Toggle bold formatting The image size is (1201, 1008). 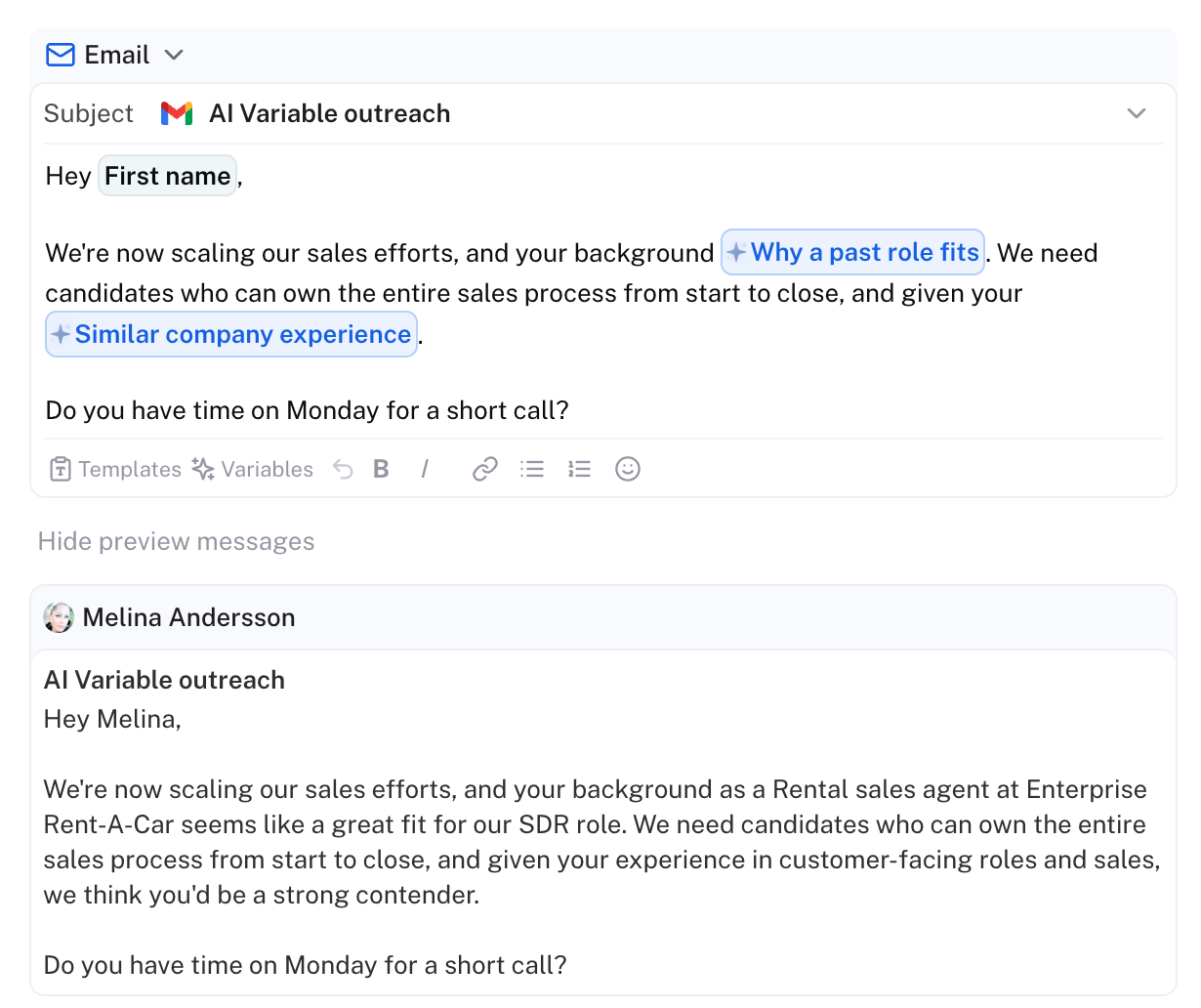381,469
